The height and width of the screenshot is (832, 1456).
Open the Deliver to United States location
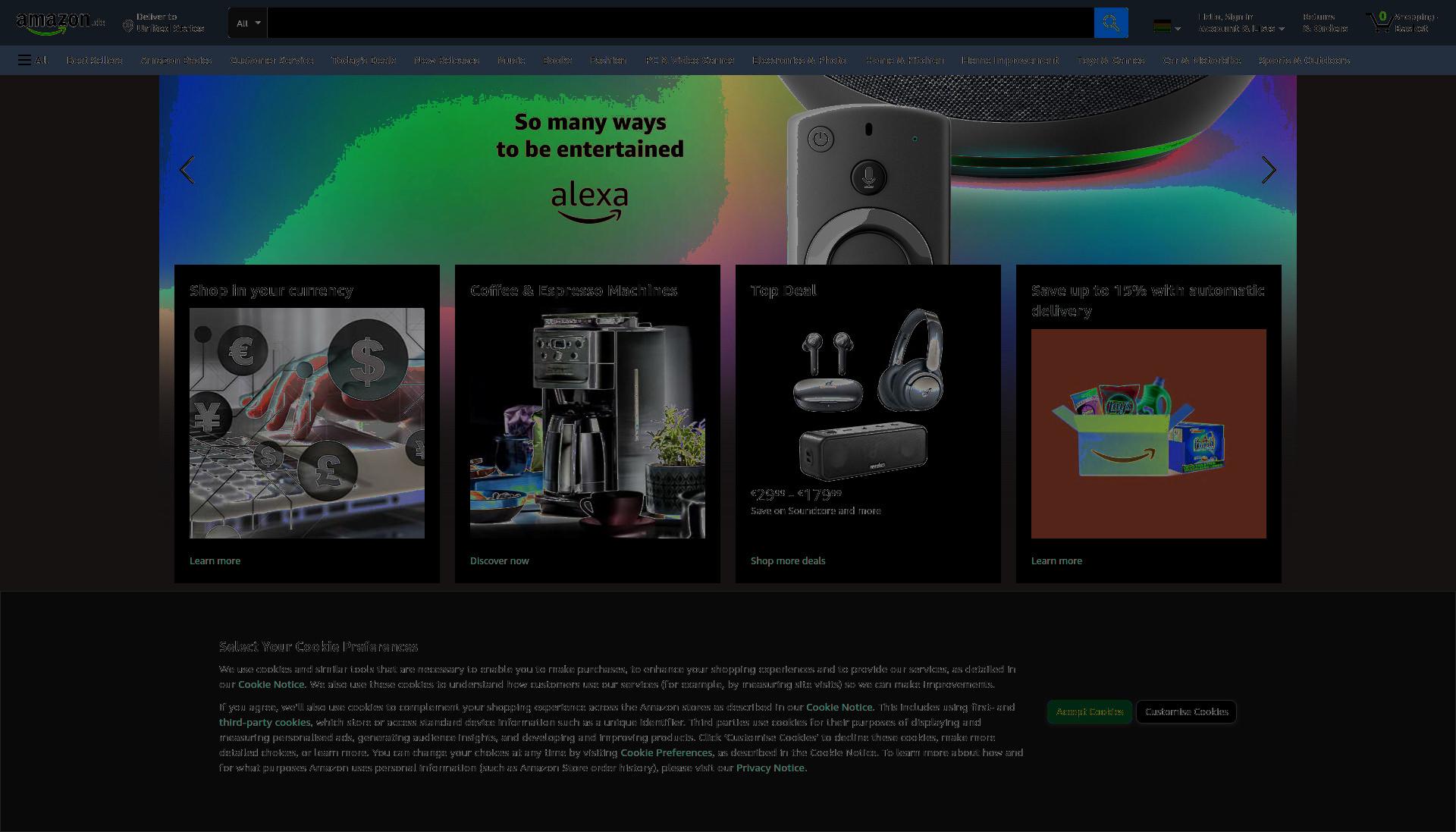164,23
